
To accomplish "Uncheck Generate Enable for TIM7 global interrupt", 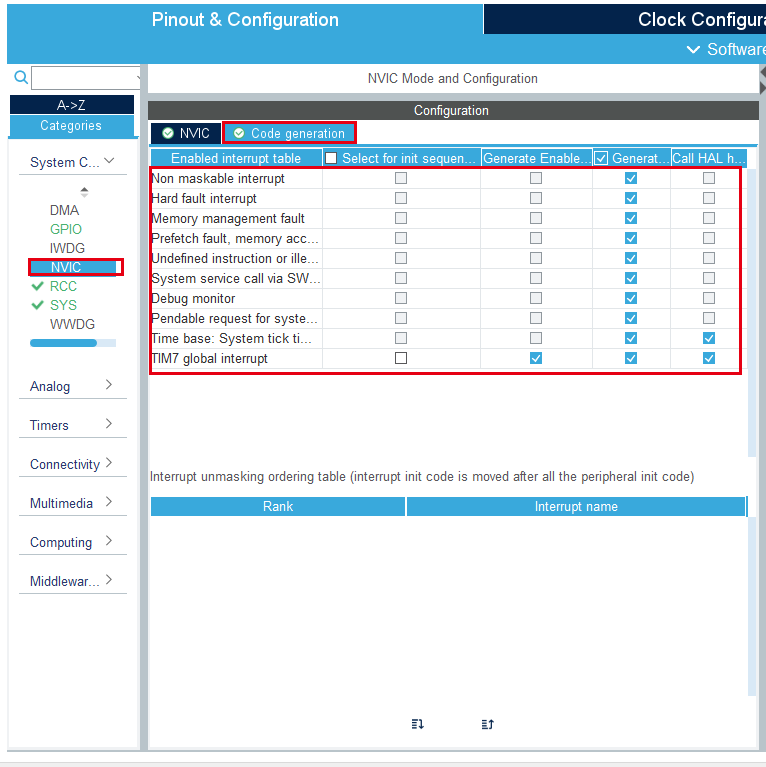I will coord(536,358).
